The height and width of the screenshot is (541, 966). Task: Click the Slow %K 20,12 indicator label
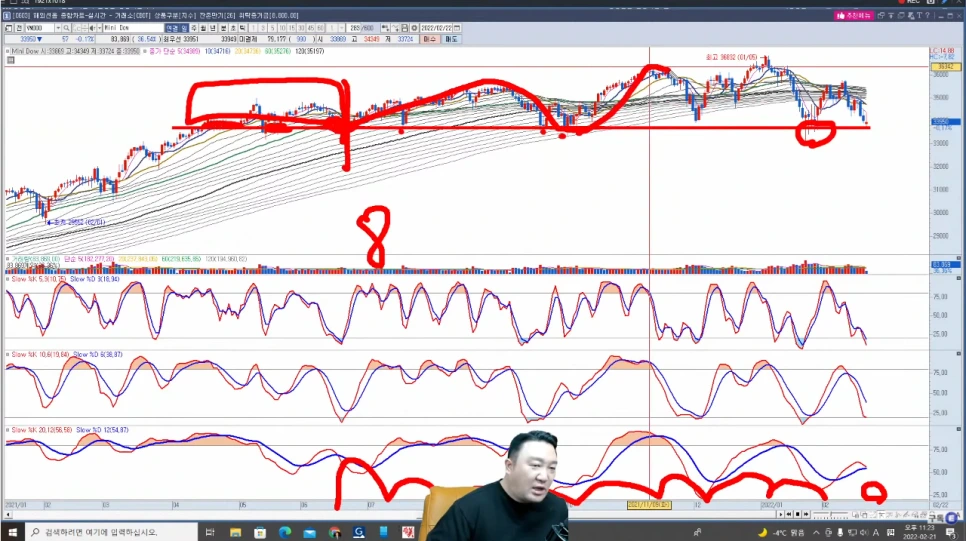pyautogui.click(x=42, y=429)
